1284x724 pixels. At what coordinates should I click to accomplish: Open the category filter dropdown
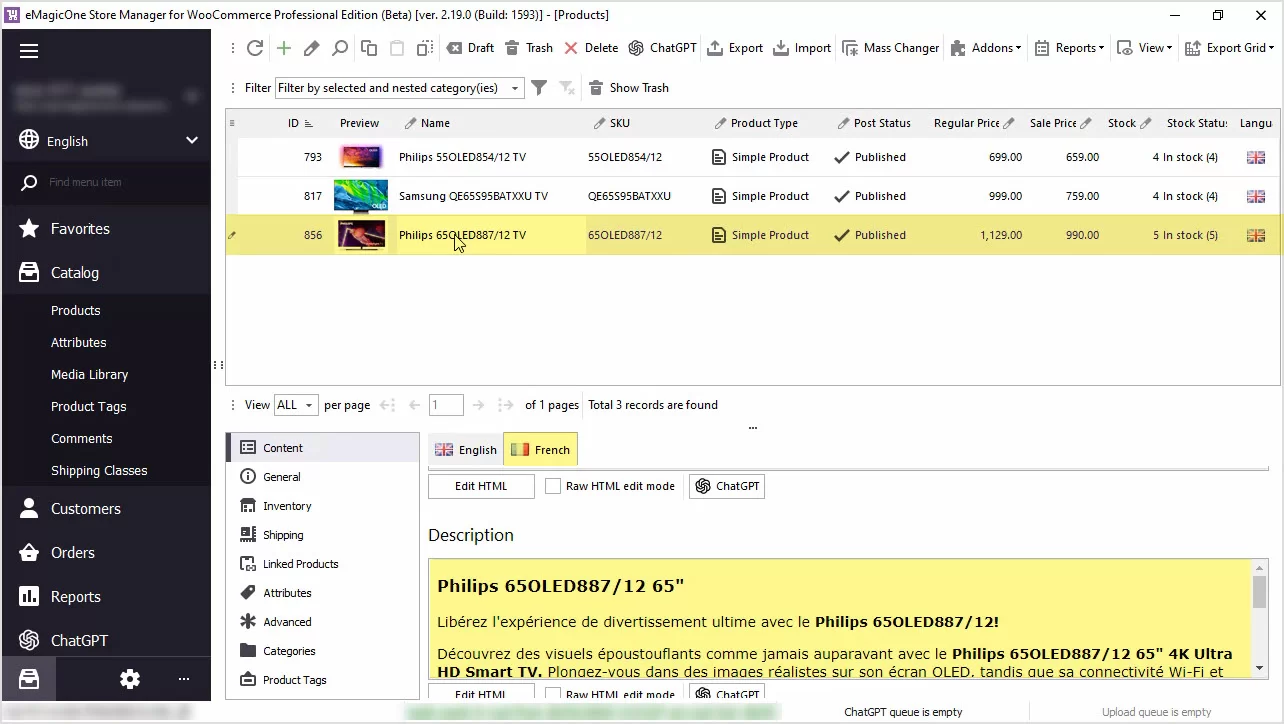[514, 88]
